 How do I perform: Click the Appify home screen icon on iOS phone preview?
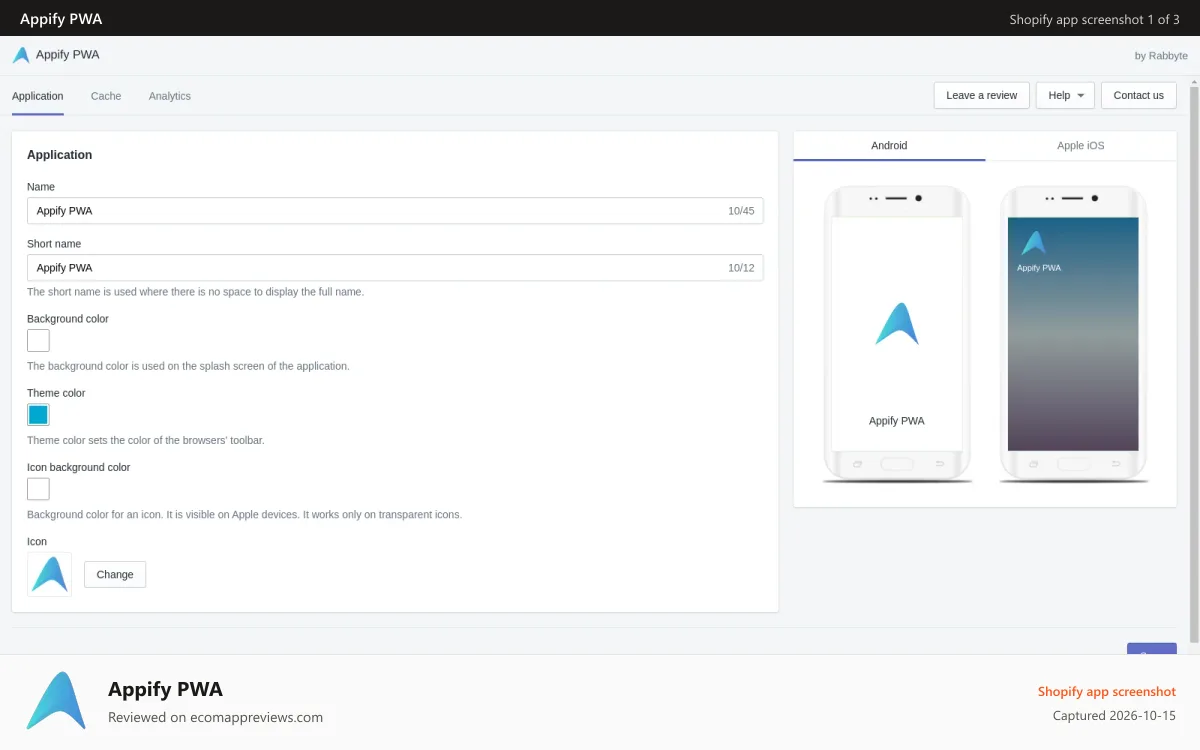1033,243
